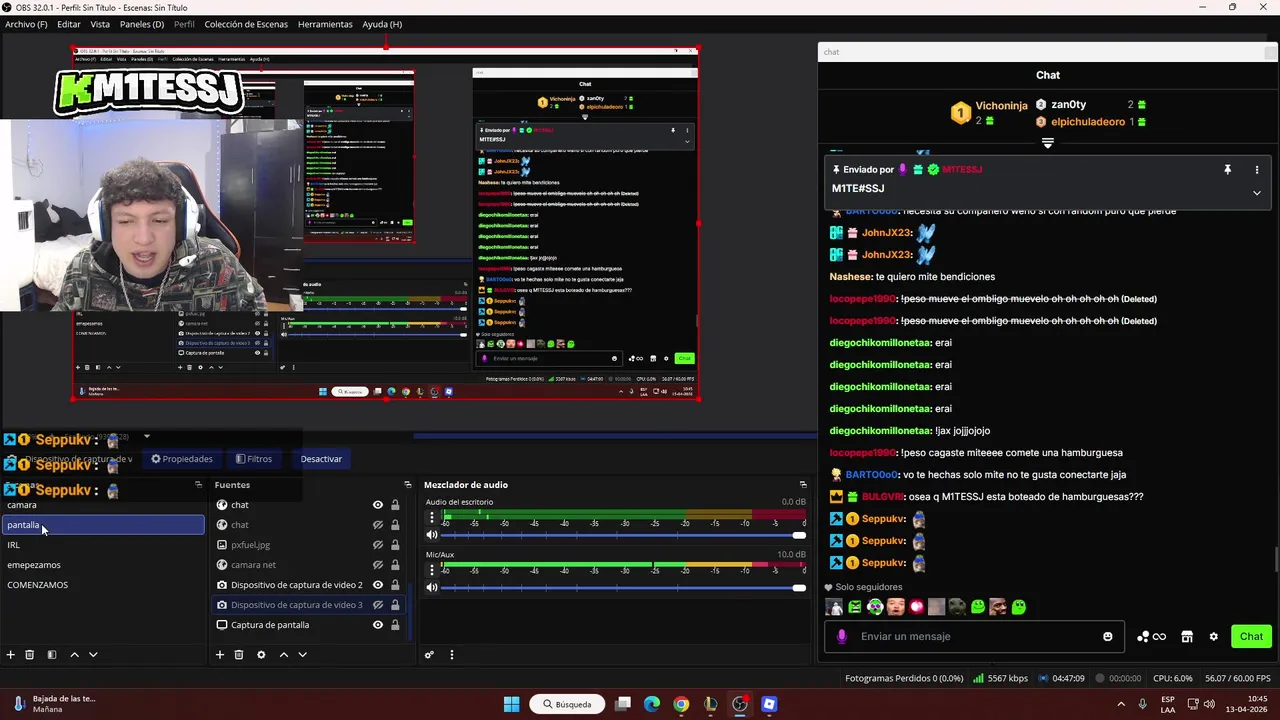Move the selected scene up
Viewport: 1280px width, 720px height.
(74, 655)
